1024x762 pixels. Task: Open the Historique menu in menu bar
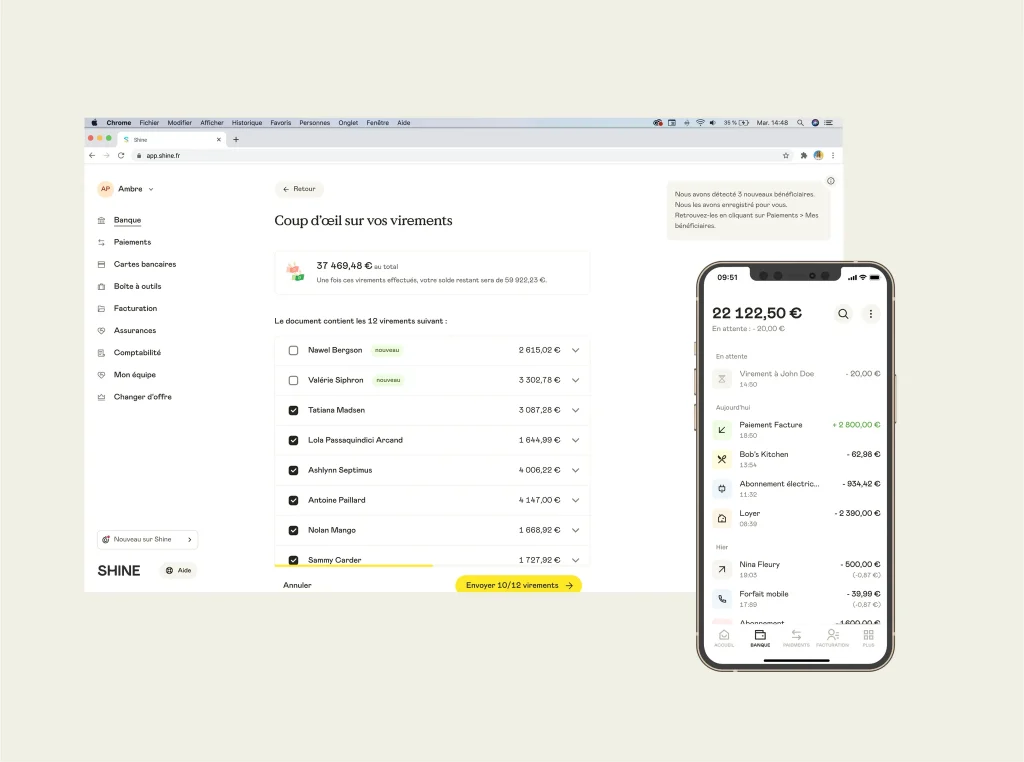(x=247, y=123)
